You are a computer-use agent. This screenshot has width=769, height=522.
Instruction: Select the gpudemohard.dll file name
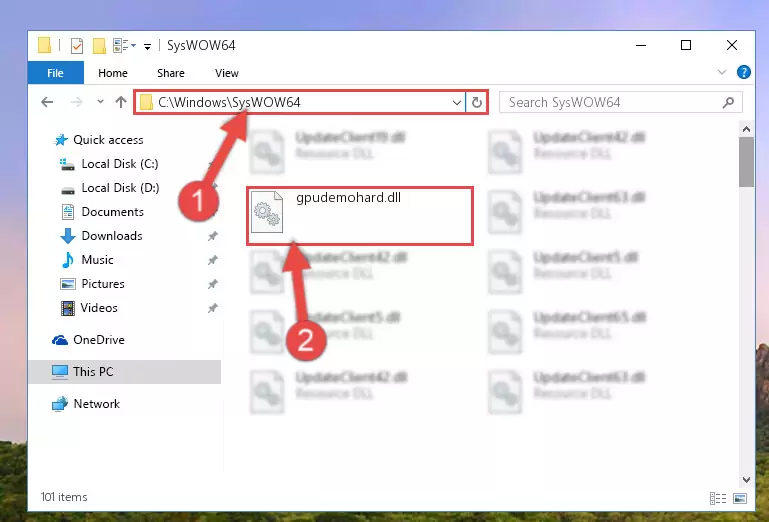click(x=348, y=198)
